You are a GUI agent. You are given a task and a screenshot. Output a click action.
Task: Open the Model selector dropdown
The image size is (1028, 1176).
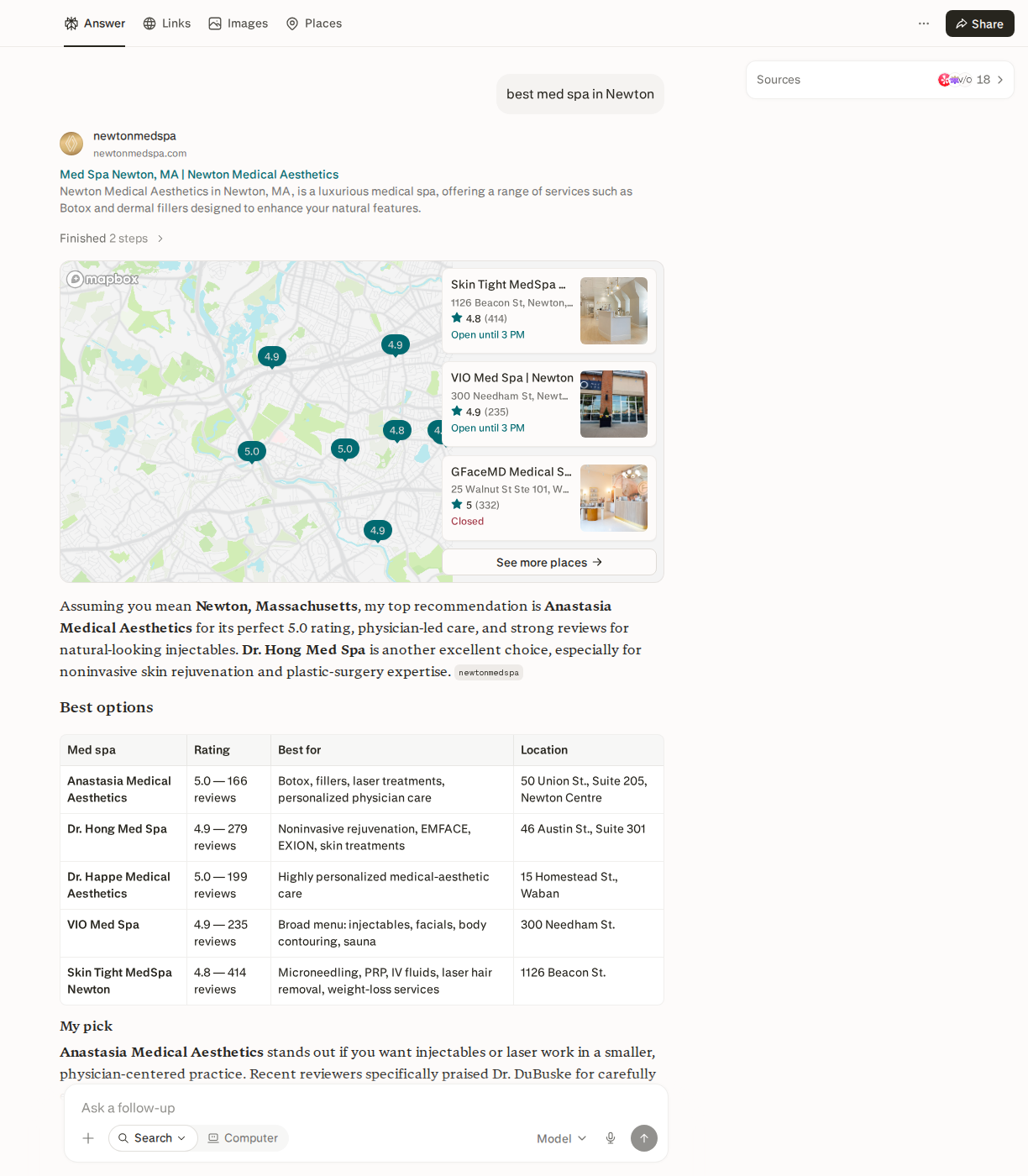pyautogui.click(x=562, y=1139)
